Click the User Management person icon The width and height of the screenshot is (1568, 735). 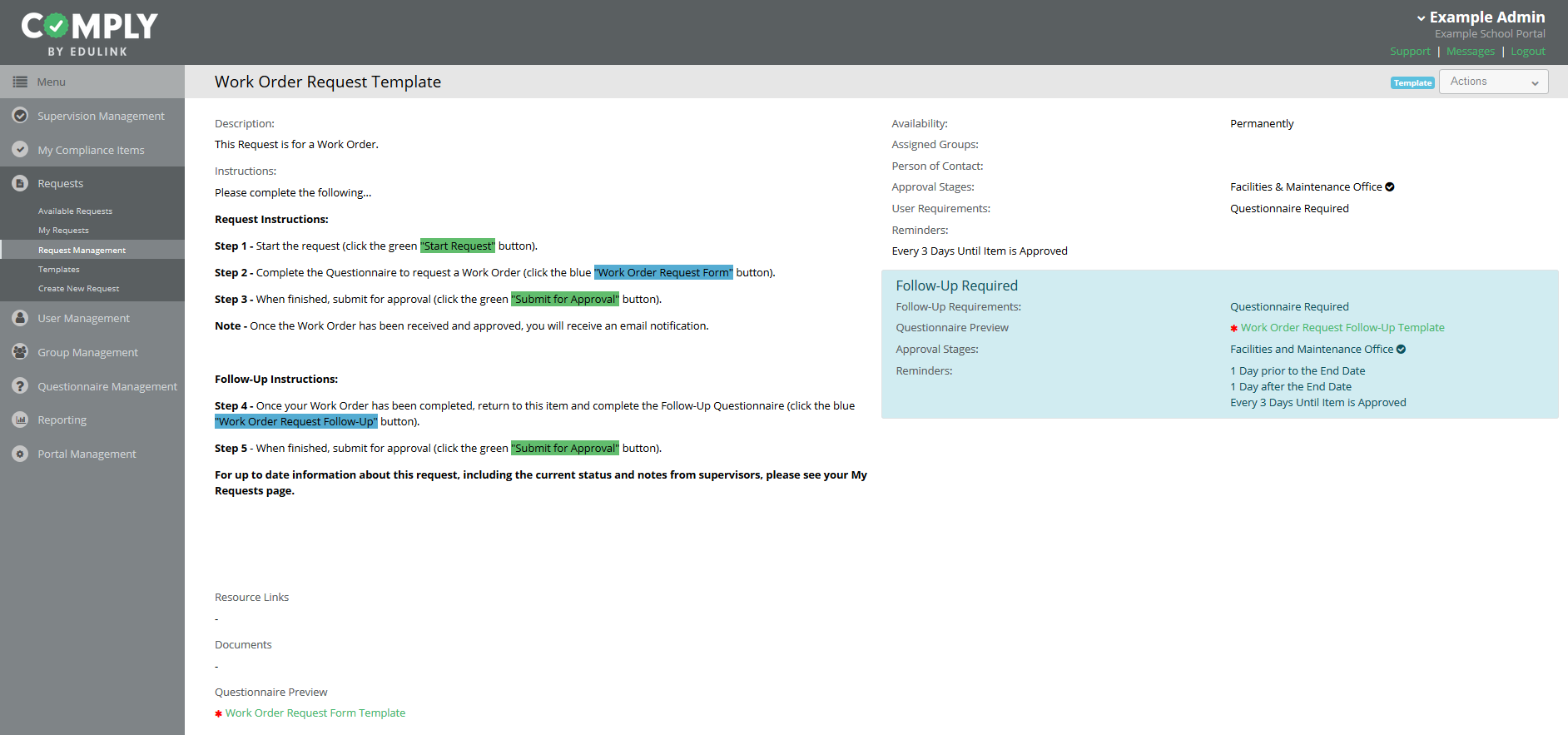tap(20, 318)
